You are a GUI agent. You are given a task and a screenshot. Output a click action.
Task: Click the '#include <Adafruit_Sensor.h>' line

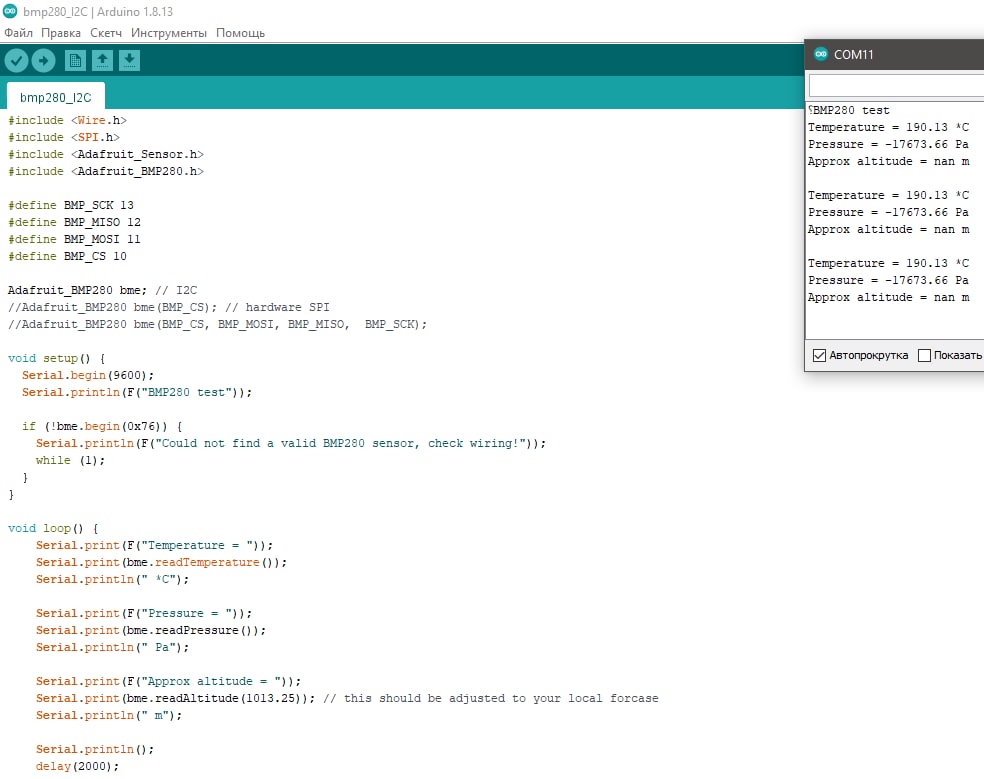coord(105,154)
